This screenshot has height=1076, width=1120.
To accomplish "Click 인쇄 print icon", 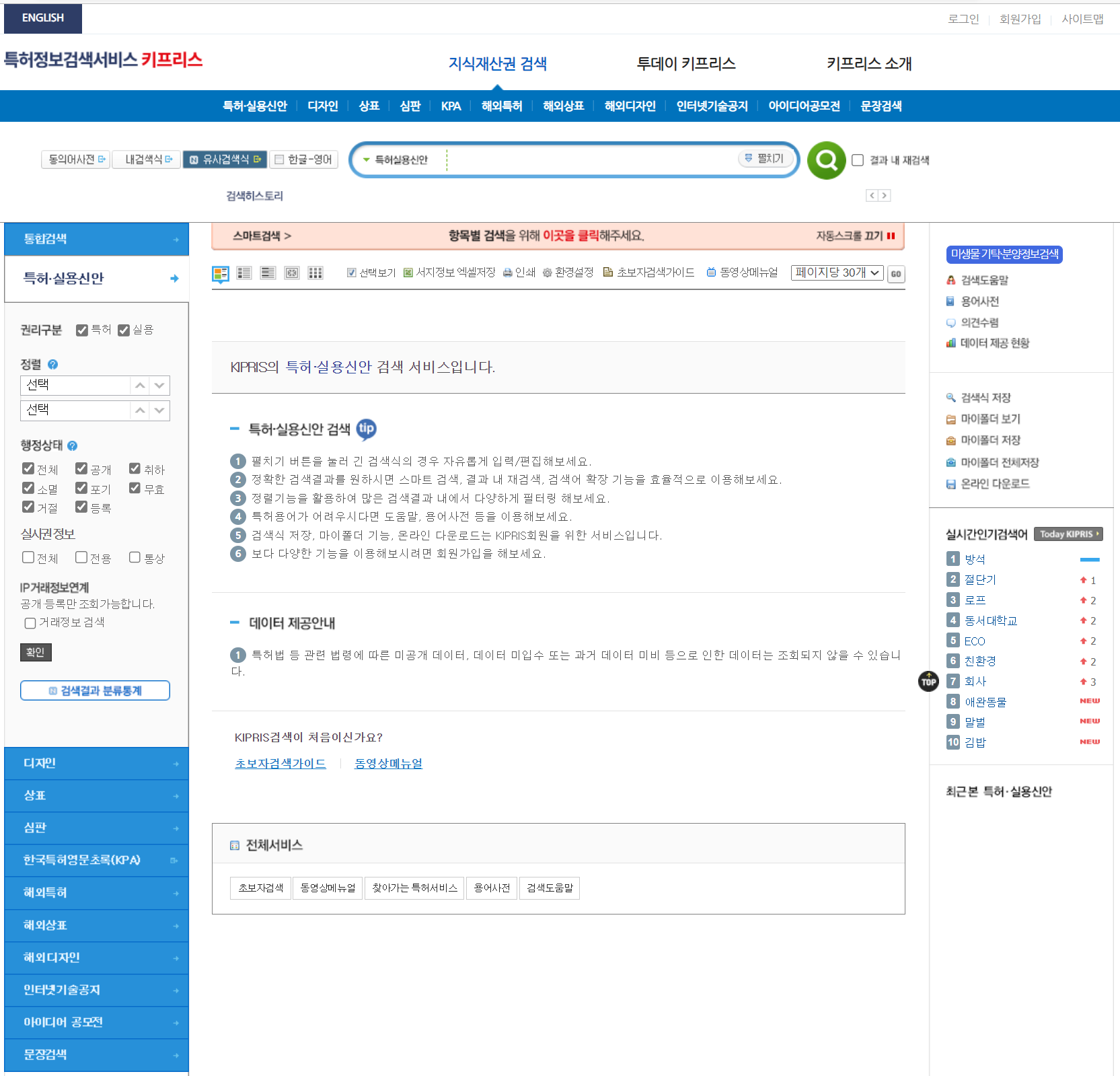I will pyautogui.click(x=519, y=273).
